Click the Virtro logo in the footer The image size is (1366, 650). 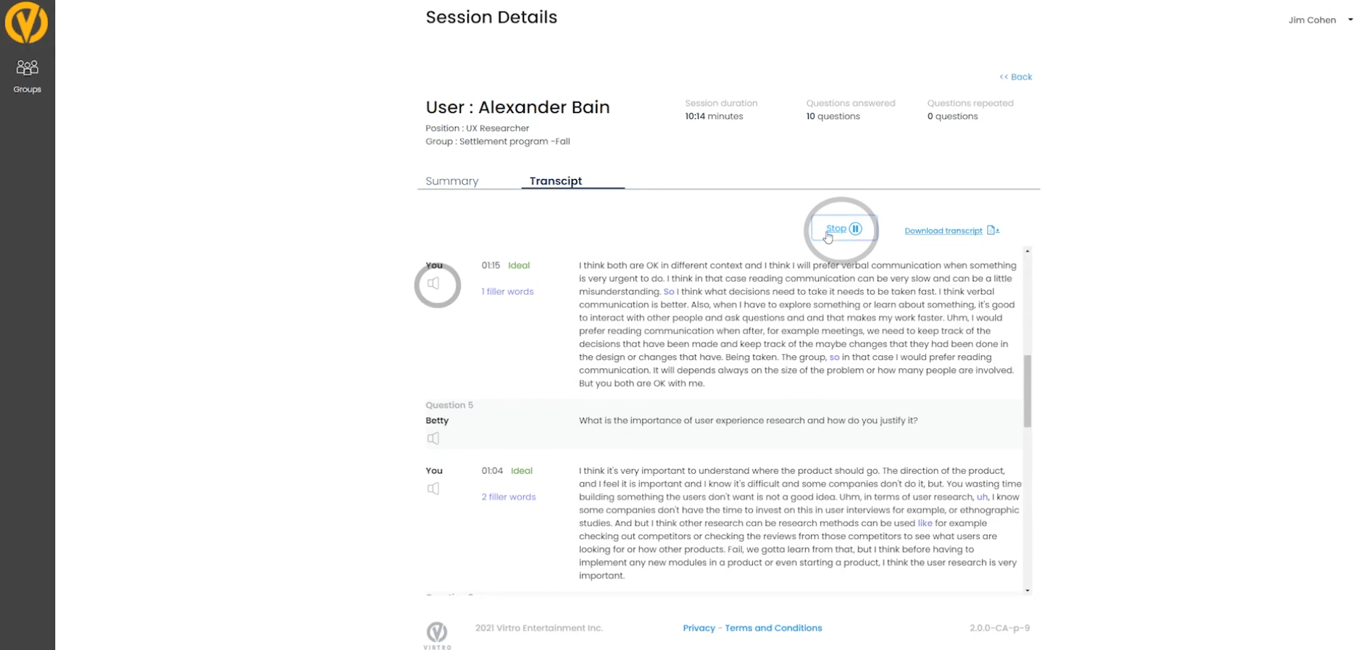[437, 632]
